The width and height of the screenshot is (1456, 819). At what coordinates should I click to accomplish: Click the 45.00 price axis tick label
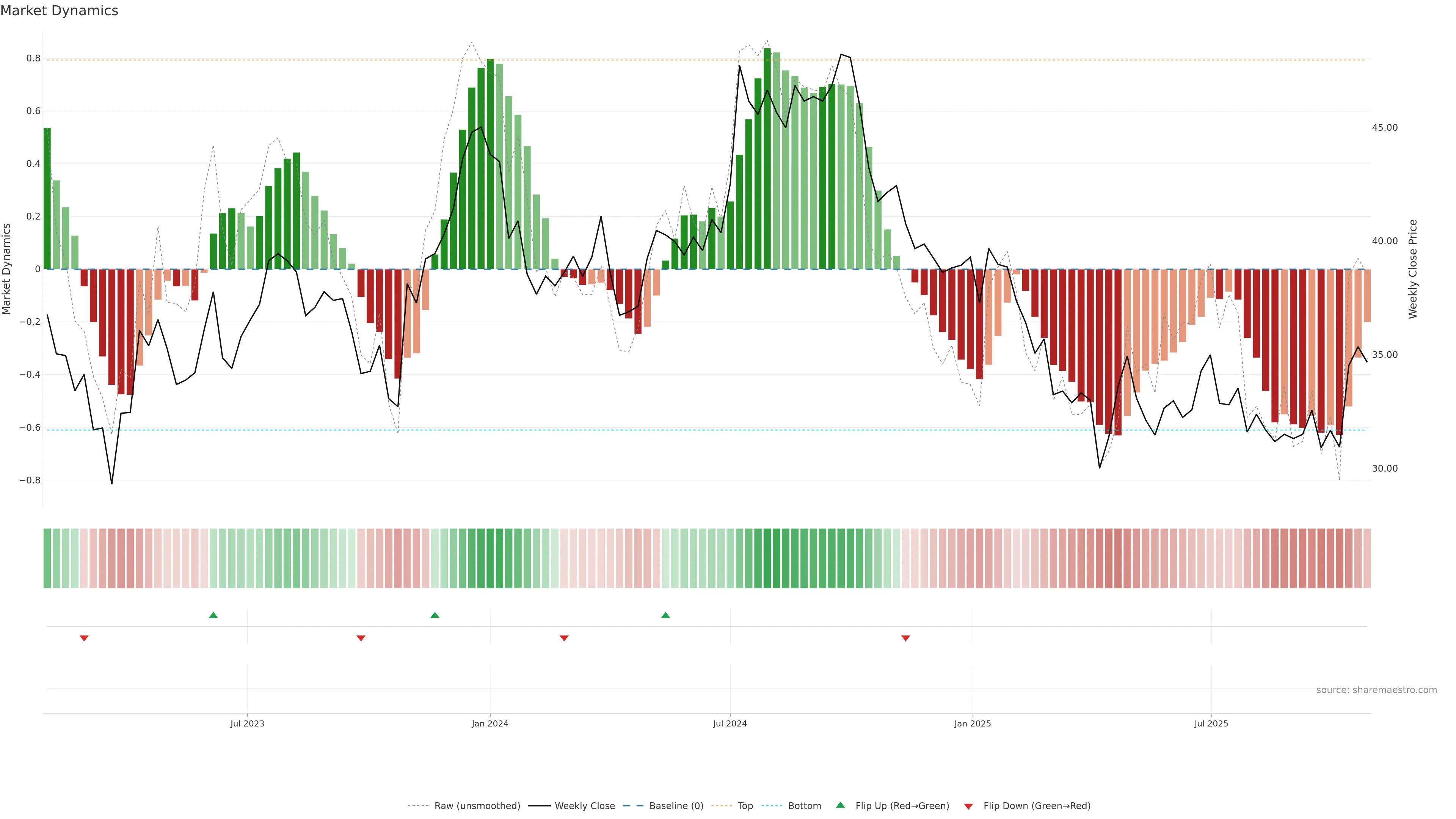[x=1384, y=128]
